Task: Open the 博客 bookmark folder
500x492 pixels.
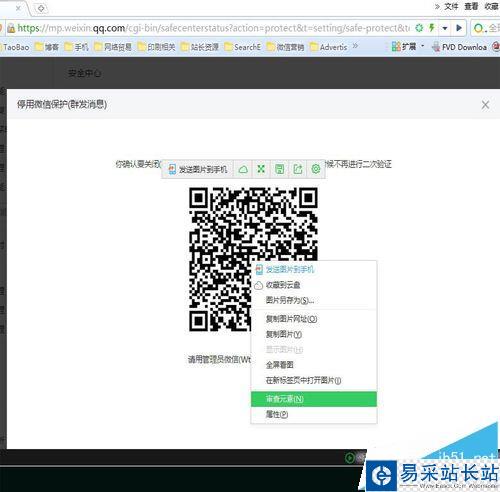Action: point(47,47)
